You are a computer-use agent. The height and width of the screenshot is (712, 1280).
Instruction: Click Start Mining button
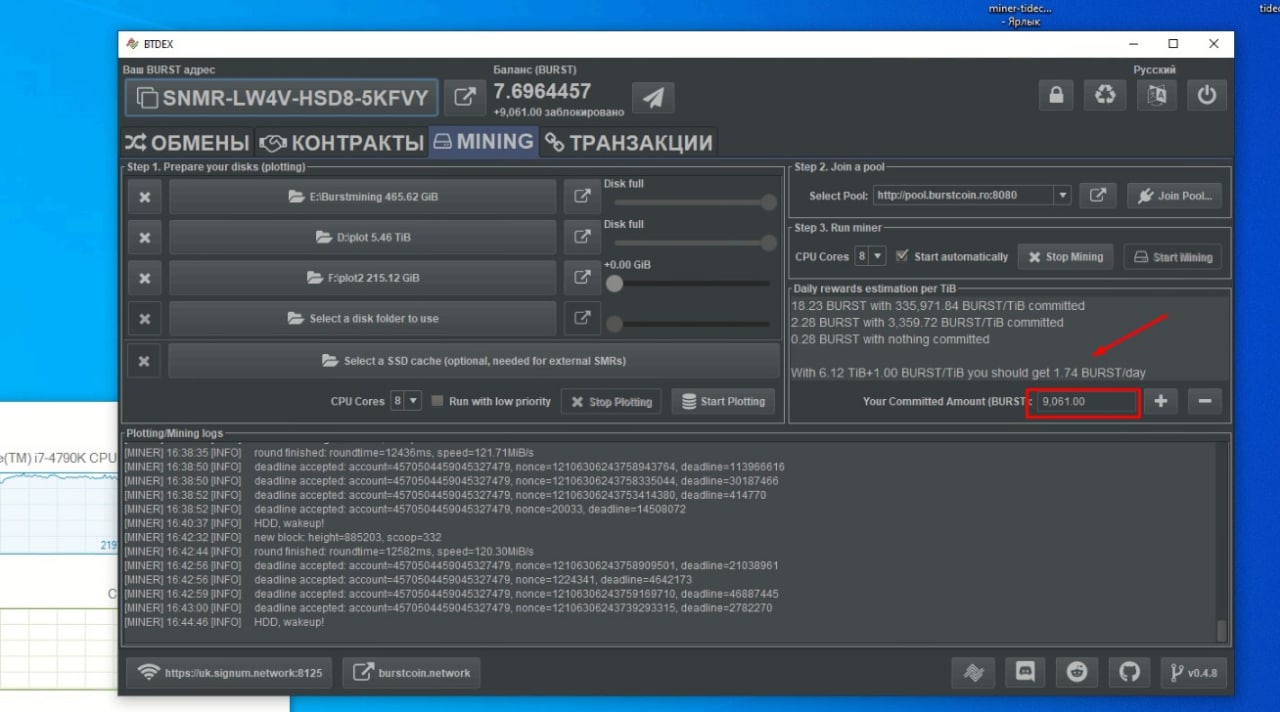[x=1173, y=257]
